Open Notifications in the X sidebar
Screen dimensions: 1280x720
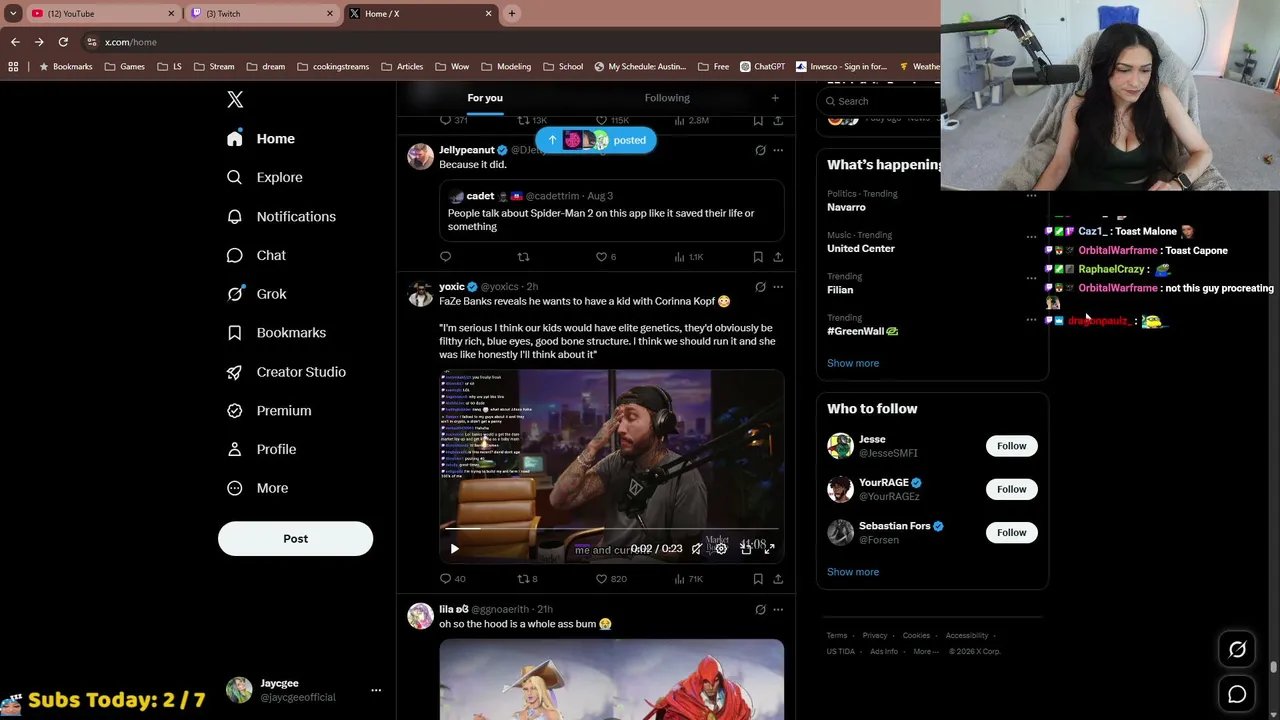tap(281, 216)
